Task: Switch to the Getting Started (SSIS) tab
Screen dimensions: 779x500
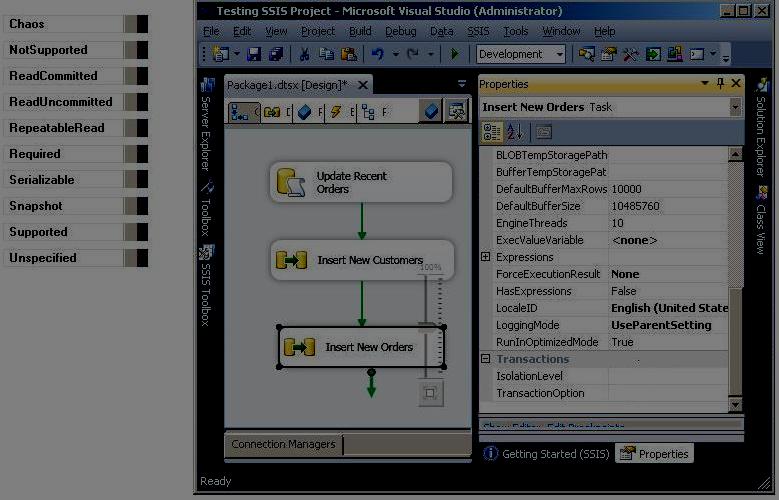Action: point(546,454)
